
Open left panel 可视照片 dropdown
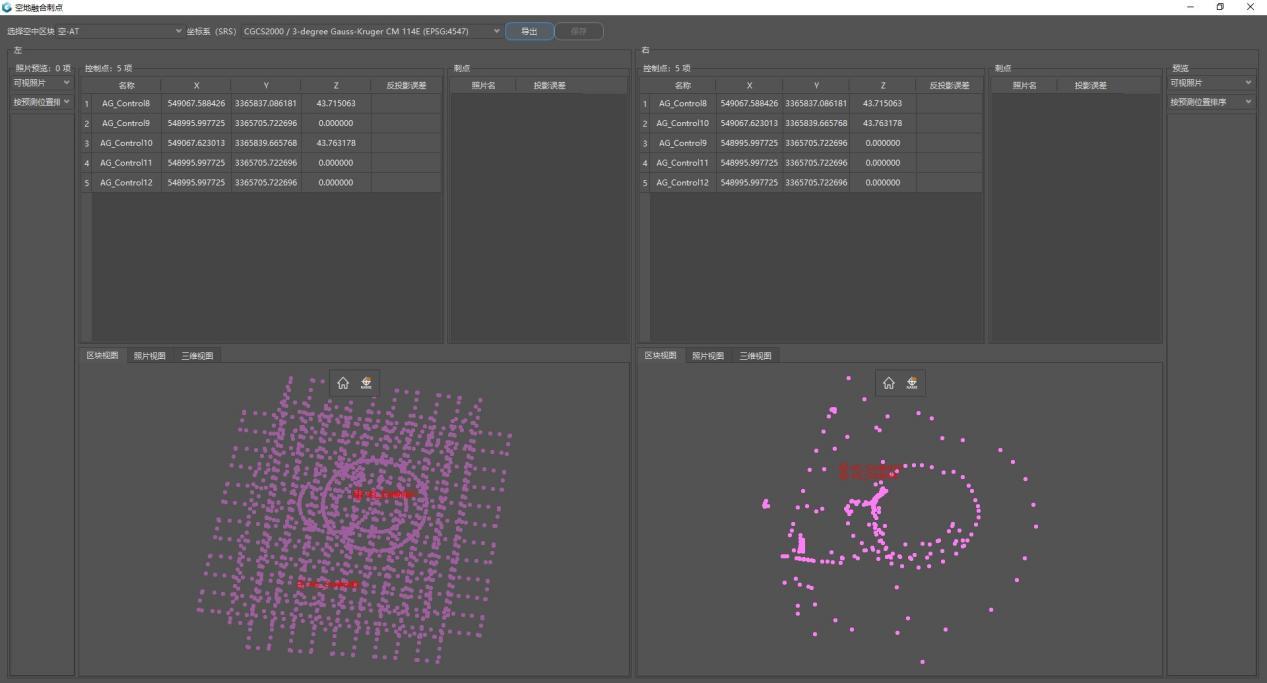(x=41, y=83)
